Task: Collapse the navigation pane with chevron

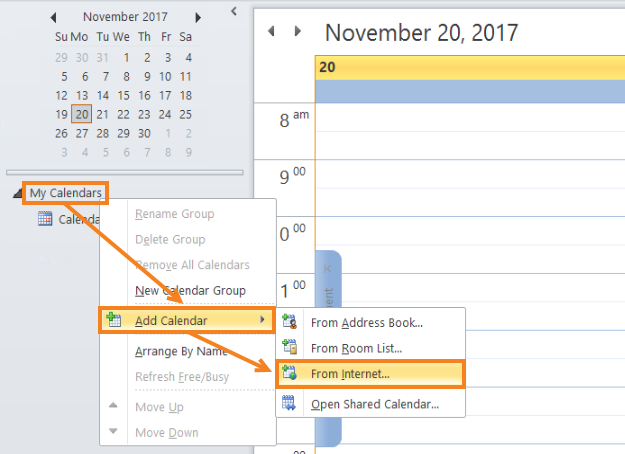Action: 233,11
